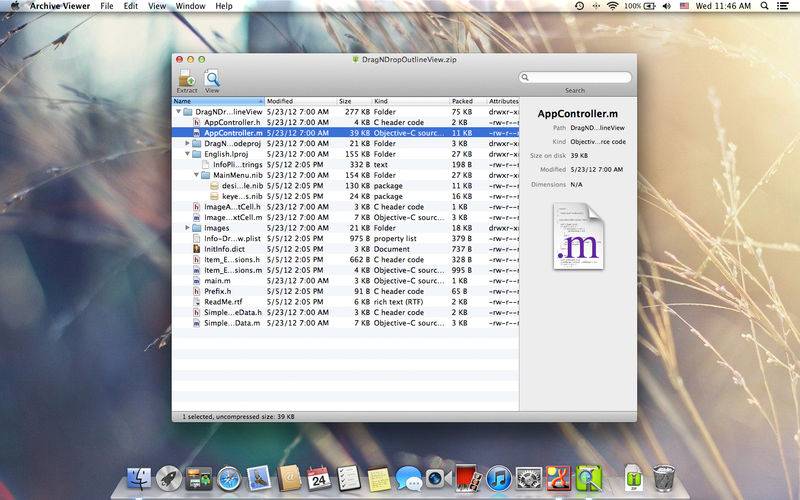Expand the DragN...odeproj folder
This screenshot has height=500, width=800.
click(187, 143)
